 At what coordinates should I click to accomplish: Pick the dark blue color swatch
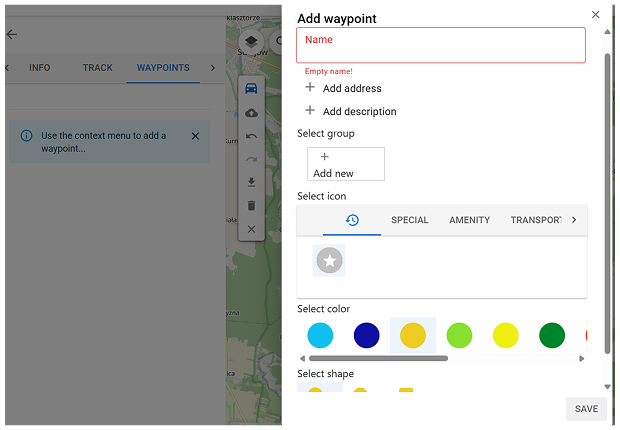366,335
